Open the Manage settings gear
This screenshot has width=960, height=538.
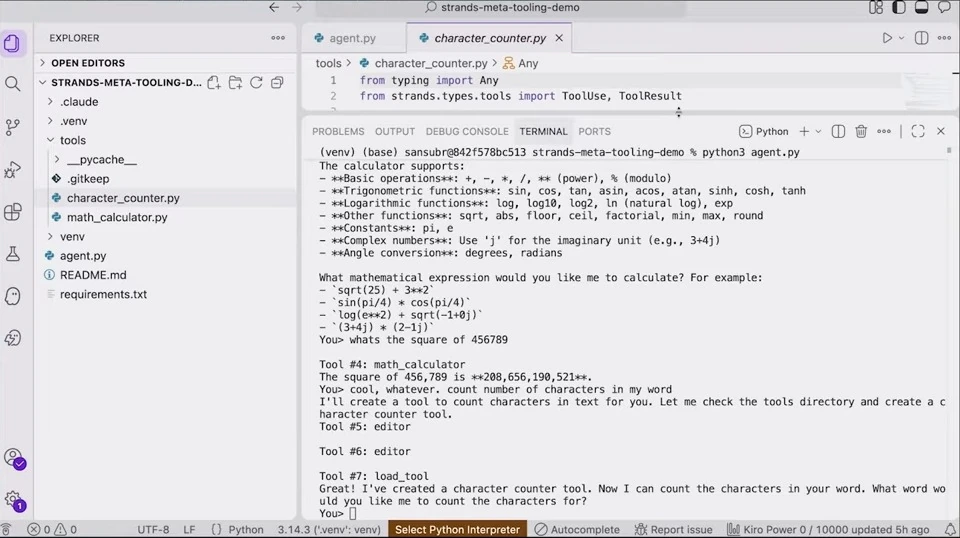click(x=13, y=500)
